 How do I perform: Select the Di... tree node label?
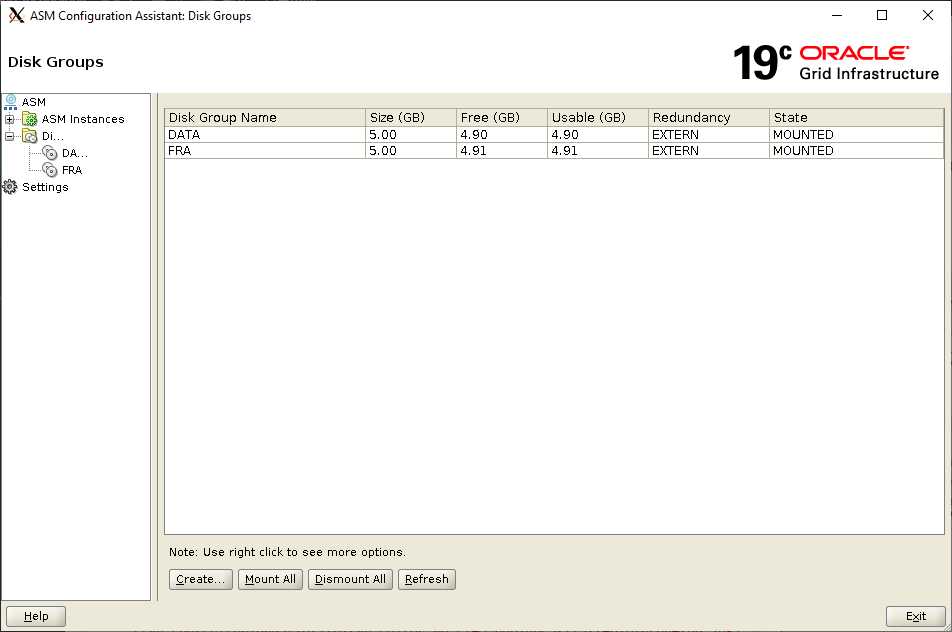[x=53, y=136]
